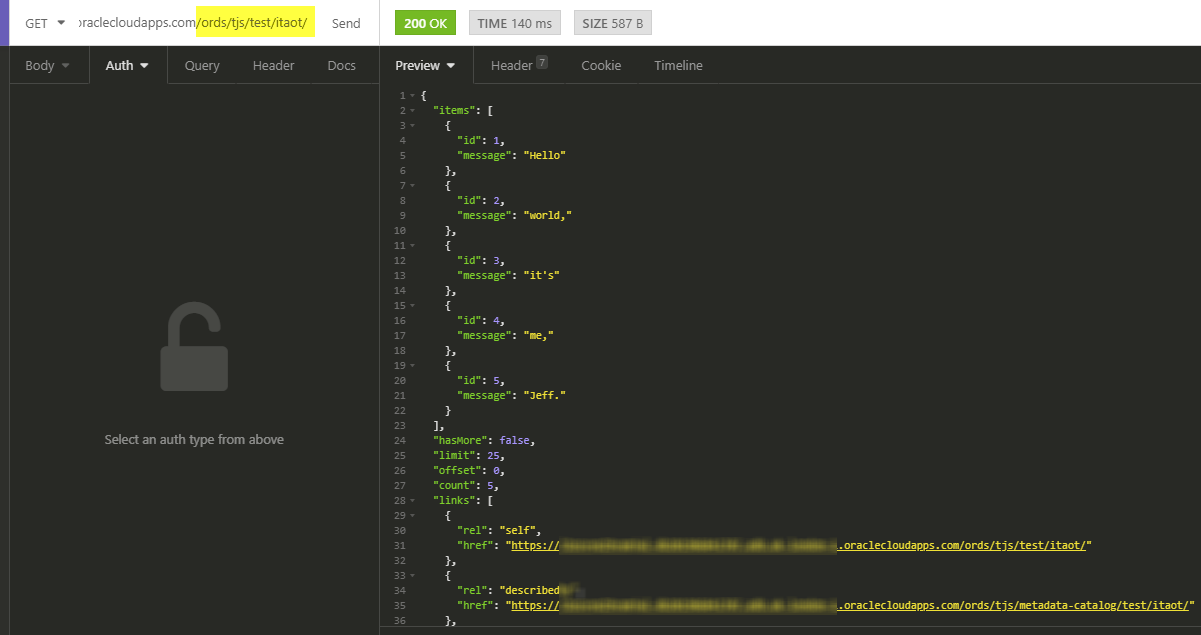Click the "count": 5 line
This screenshot has width=1201, height=635.
tap(466, 485)
